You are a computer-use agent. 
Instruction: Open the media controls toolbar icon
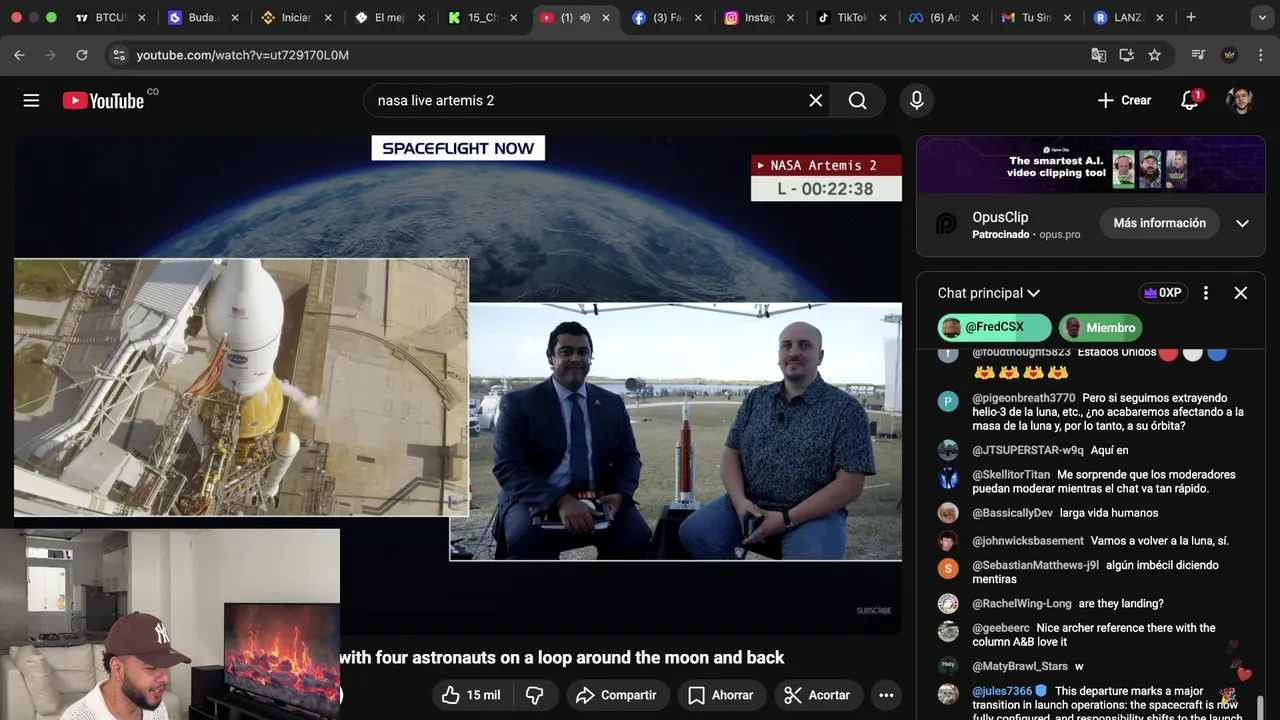tap(1198, 55)
